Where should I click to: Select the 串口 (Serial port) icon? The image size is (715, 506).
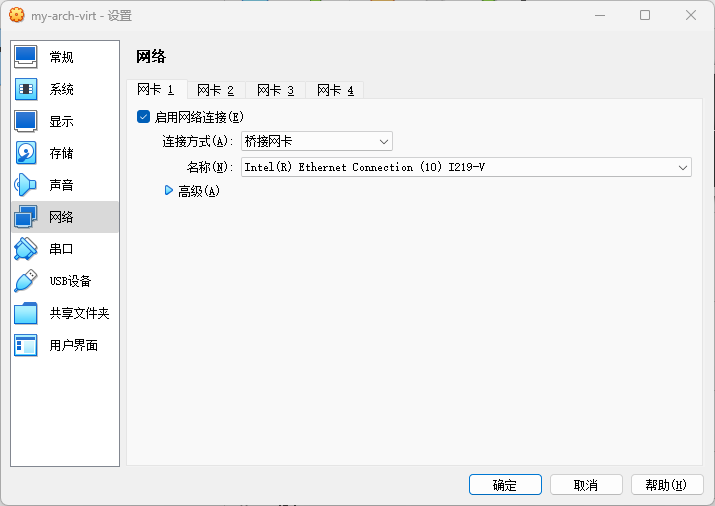[x=26, y=249]
